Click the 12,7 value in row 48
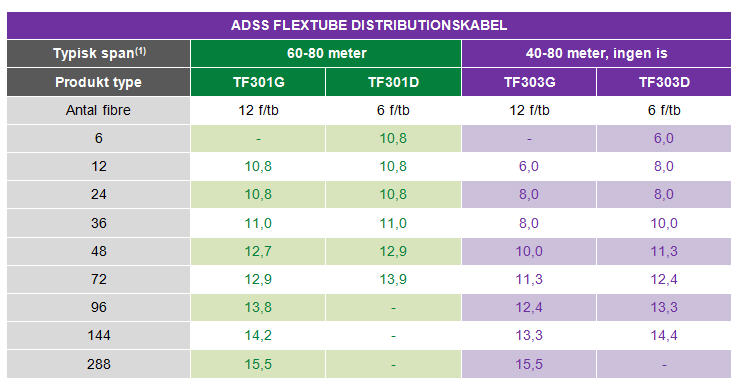The width and height of the screenshot is (739, 387). coord(258,251)
